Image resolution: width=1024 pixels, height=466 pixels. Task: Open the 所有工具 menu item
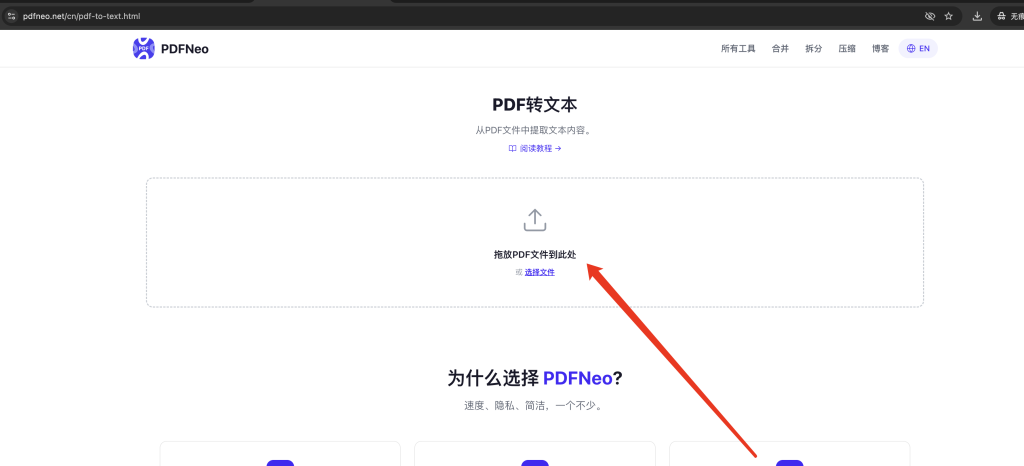738,48
